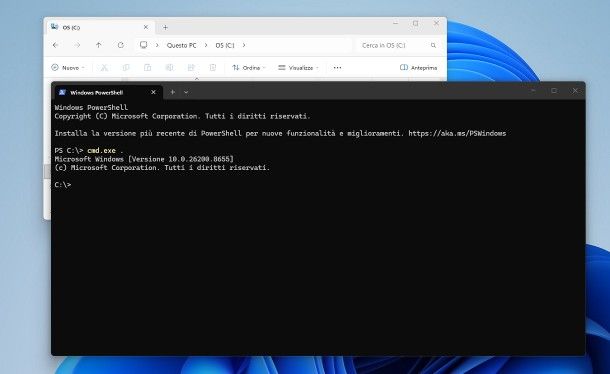Screen dimensions: 610x374
Task: Close the Windows Terminal window
Action: tap(575, 91)
